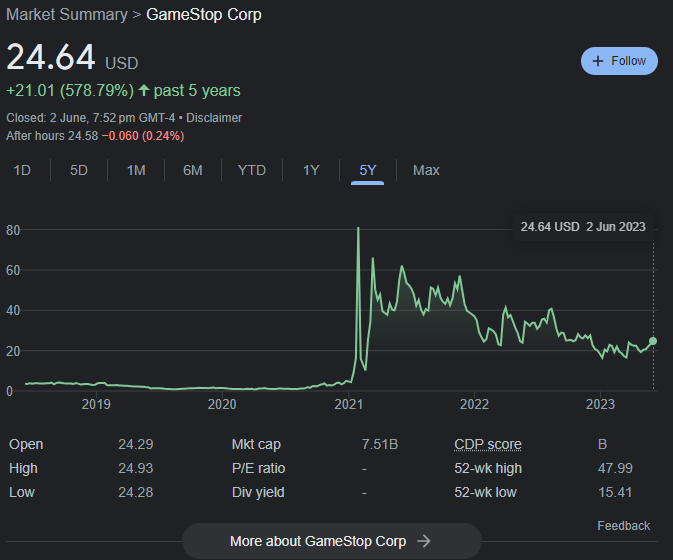Click the Open value 24.29

pos(136,444)
